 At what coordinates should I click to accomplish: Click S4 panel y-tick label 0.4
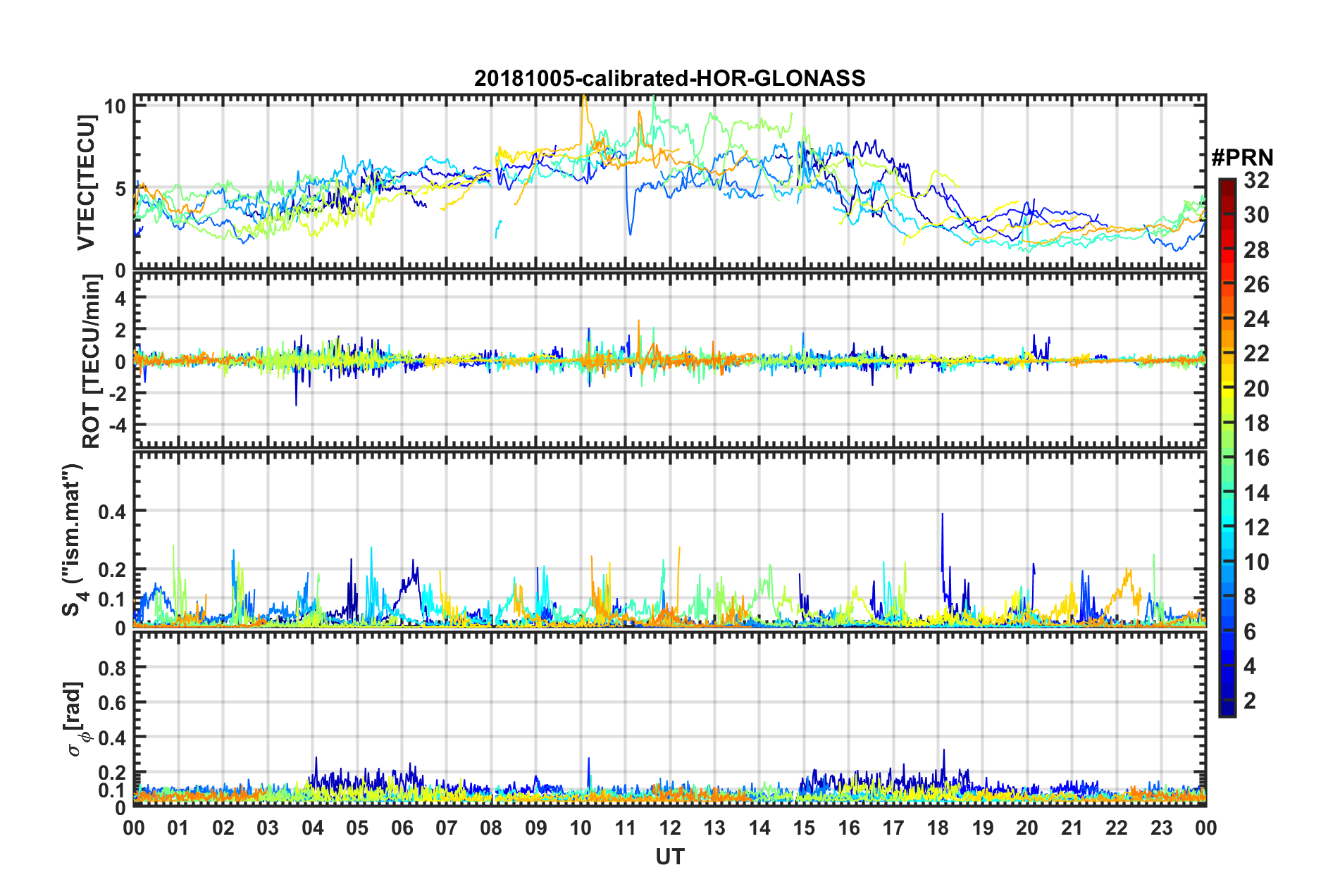(112, 511)
